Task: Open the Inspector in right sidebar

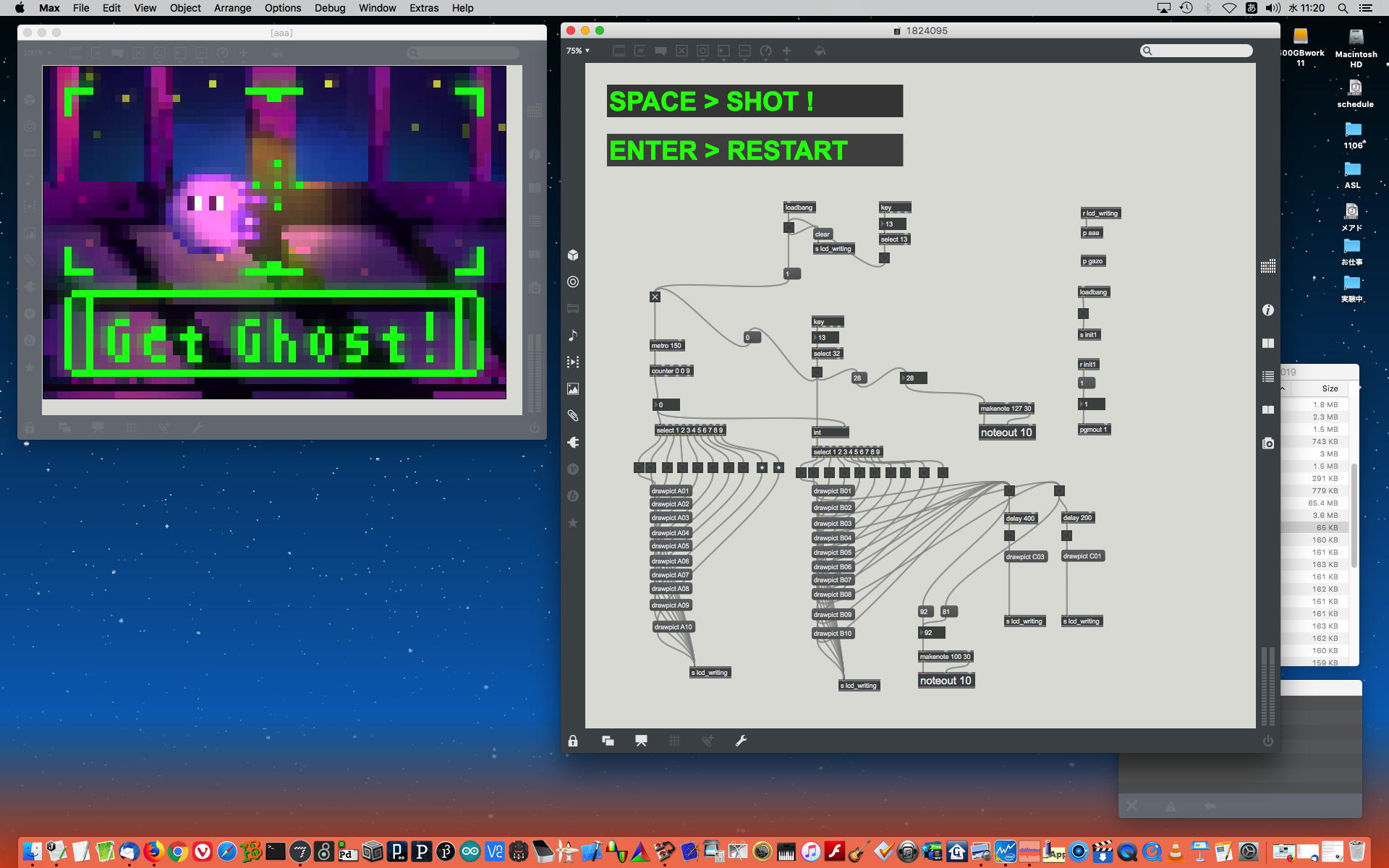Action: click(x=1267, y=310)
